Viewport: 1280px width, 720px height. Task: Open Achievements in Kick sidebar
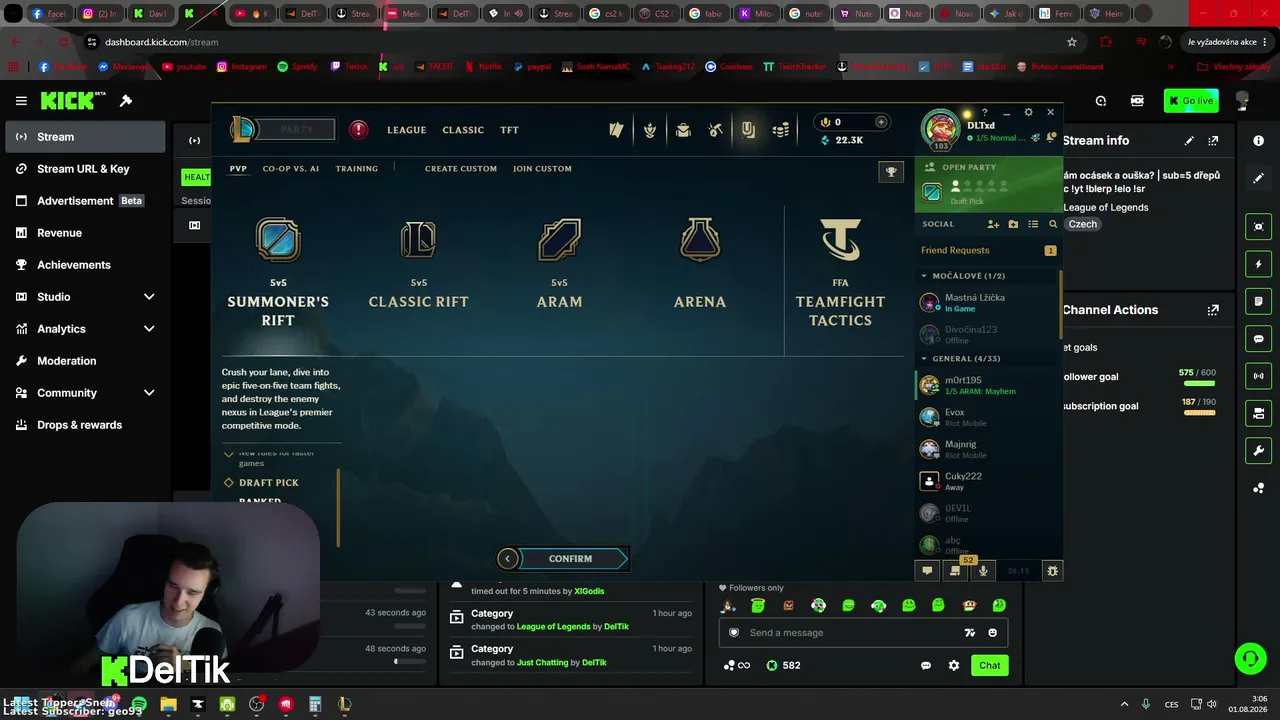83,265
